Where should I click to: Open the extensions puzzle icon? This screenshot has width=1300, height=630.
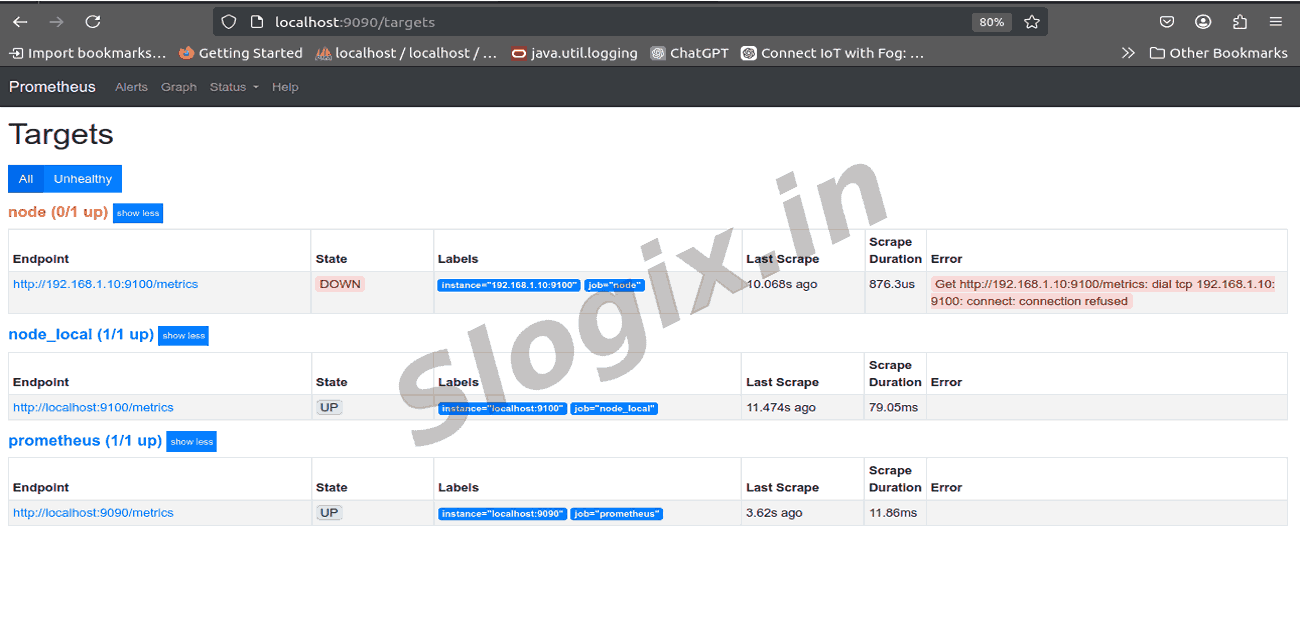pos(1240,22)
